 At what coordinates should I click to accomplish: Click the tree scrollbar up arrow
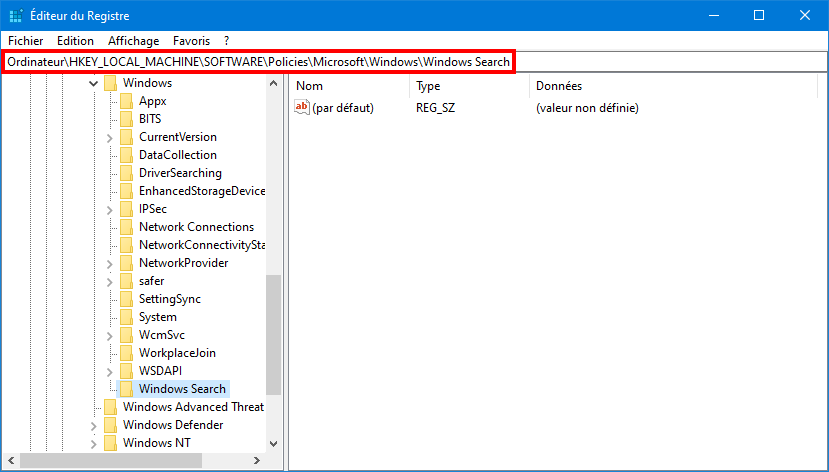point(273,83)
